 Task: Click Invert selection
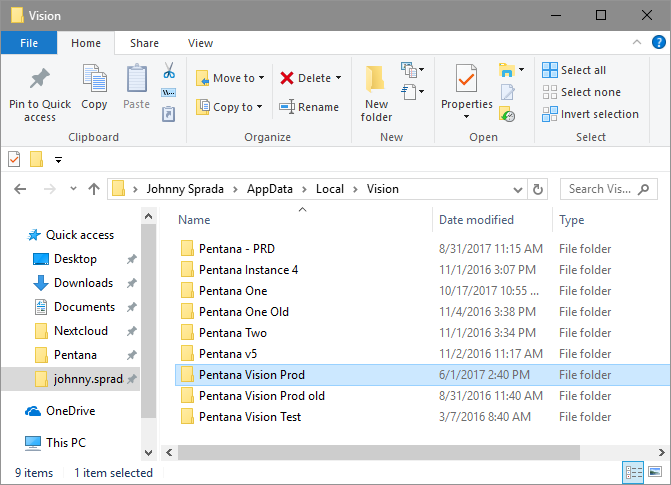click(590, 114)
